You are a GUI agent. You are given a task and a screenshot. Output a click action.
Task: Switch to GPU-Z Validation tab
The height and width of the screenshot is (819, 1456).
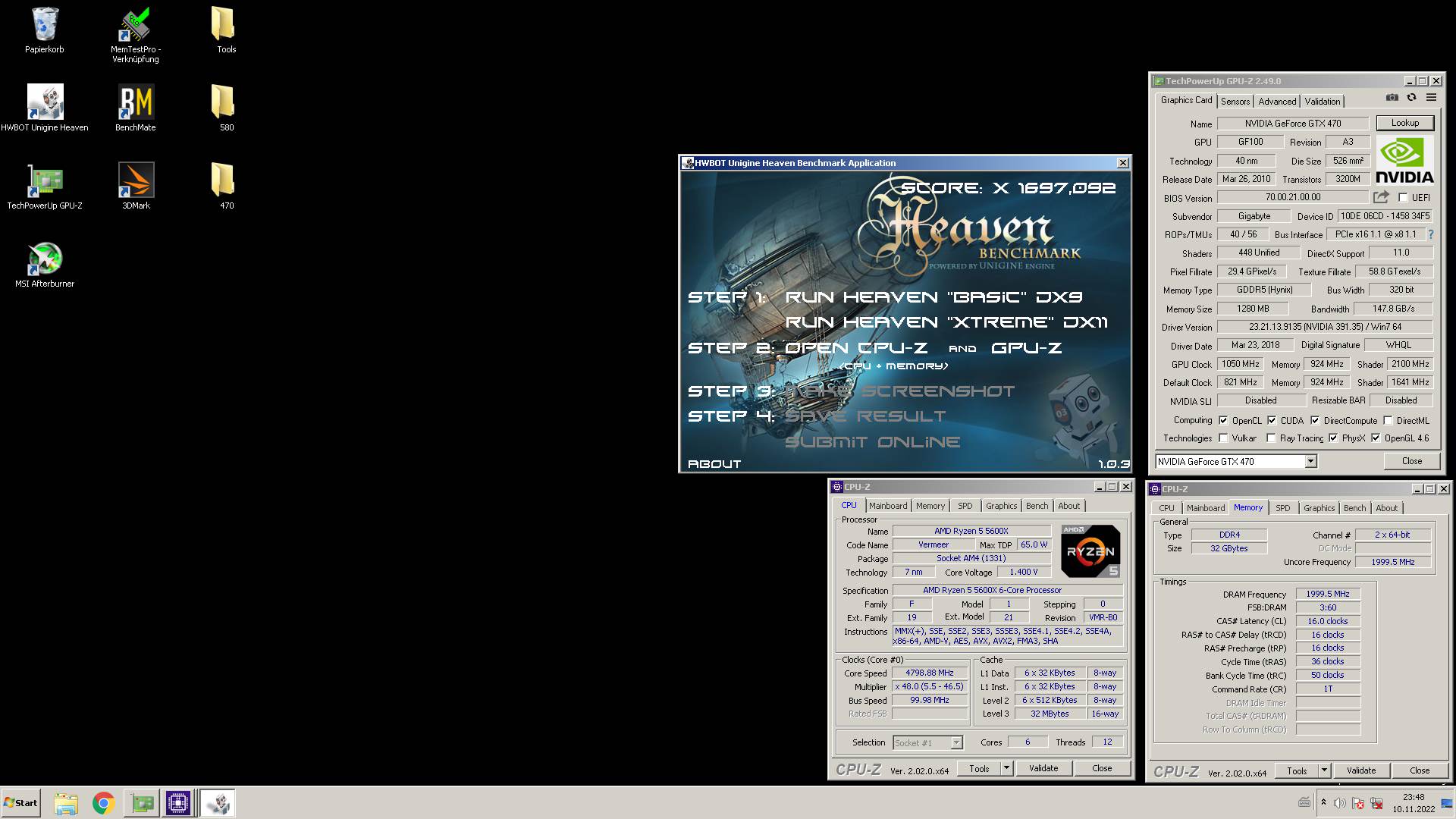point(1323,101)
